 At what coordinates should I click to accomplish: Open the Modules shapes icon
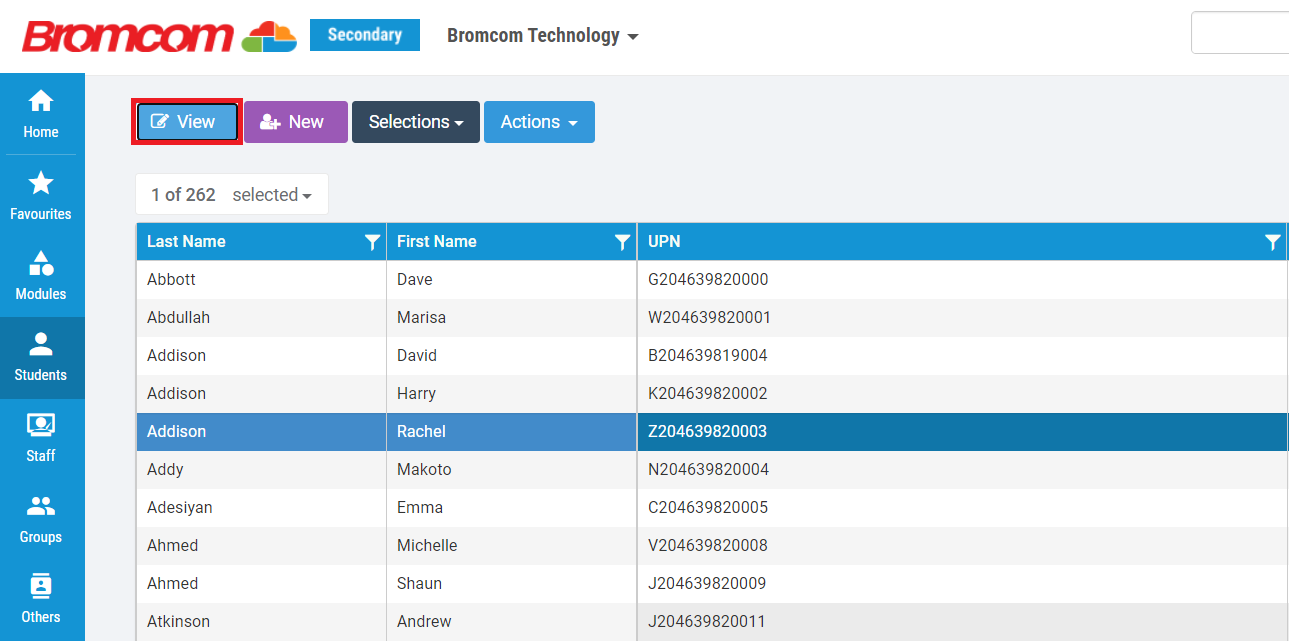[41, 264]
